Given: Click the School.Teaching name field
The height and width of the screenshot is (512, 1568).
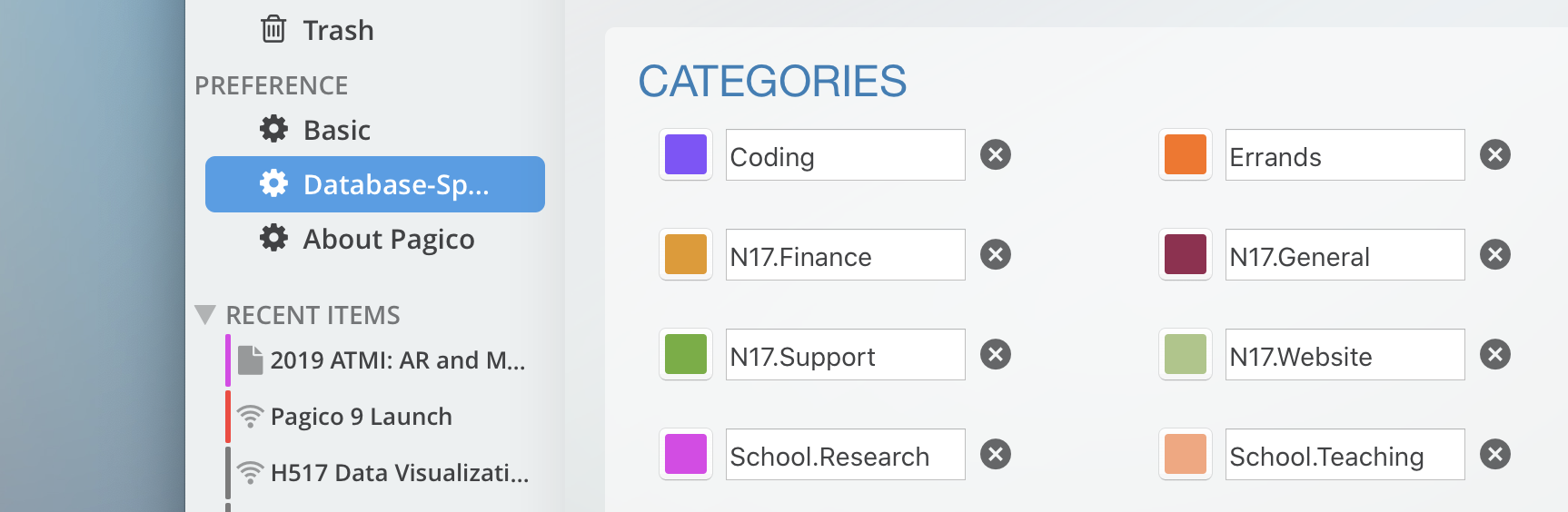Looking at the screenshot, I should pyautogui.click(x=1345, y=456).
